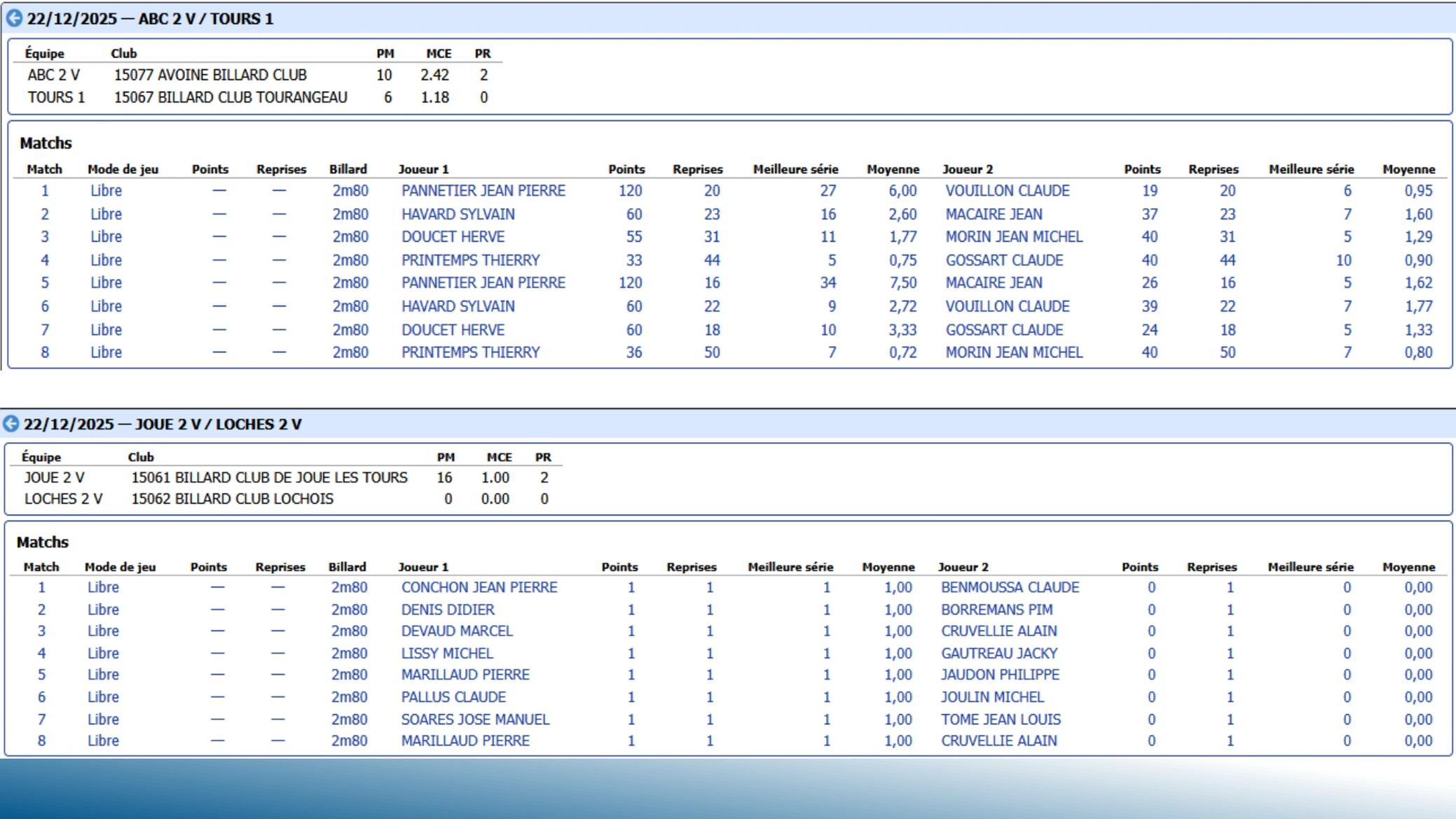Viewport: 1456px width, 819px height.
Task: Click JOUE 2 V team row in summary
Action: pyautogui.click(x=54, y=478)
